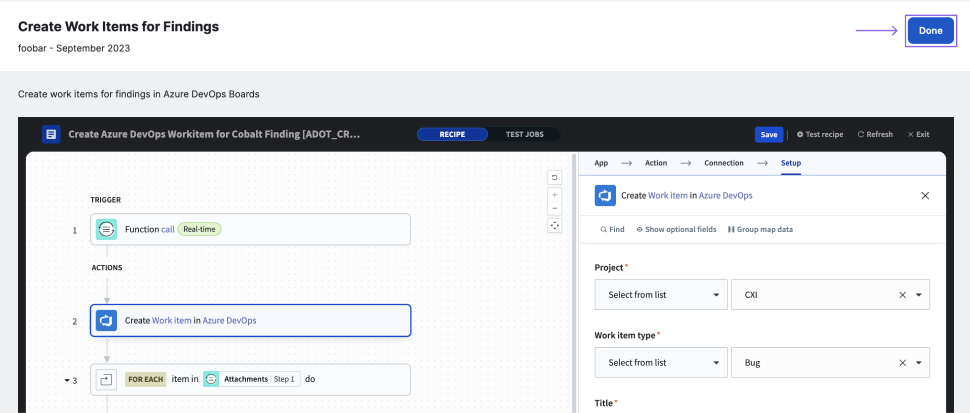This screenshot has width=970, height=413.
Task: Click the Work item link in step 2
Action: coord(171,320)
